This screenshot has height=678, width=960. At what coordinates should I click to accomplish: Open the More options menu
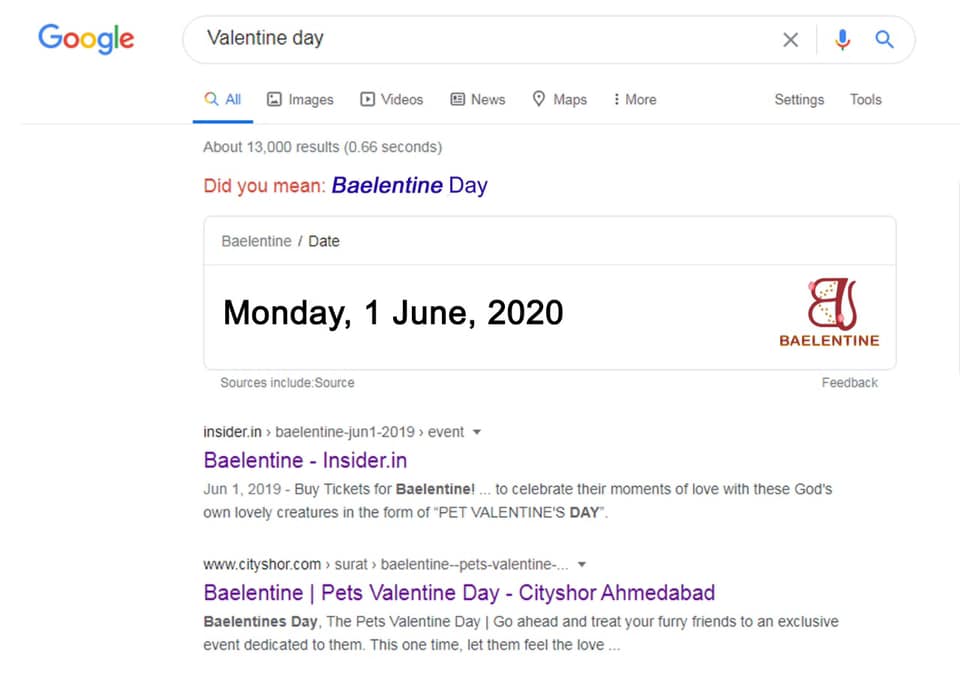tap(635, 99)
